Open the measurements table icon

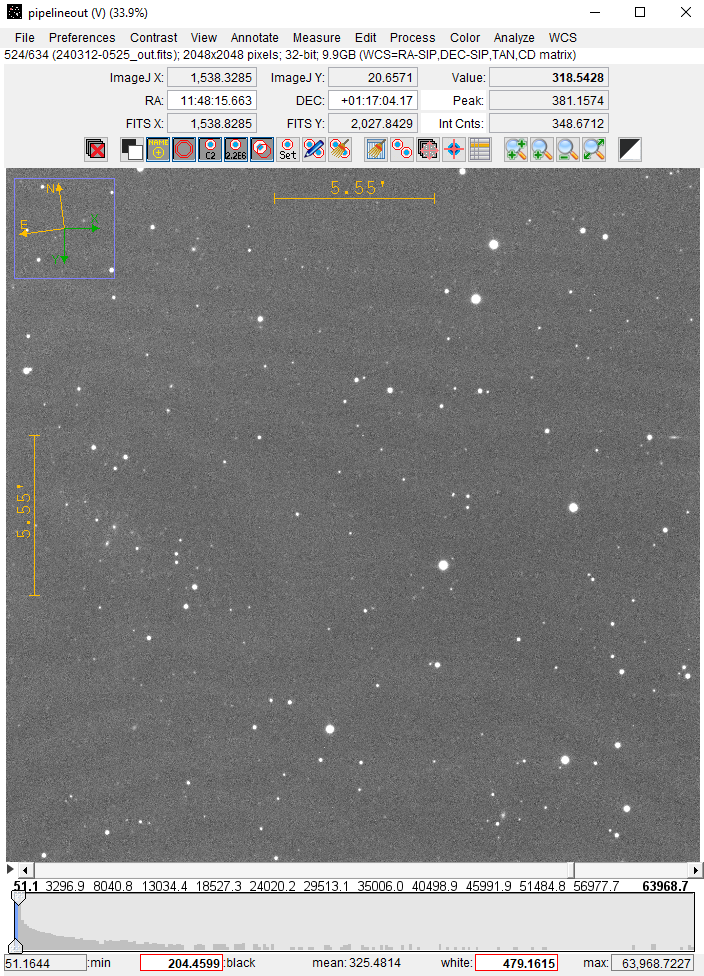pos(479,150)
